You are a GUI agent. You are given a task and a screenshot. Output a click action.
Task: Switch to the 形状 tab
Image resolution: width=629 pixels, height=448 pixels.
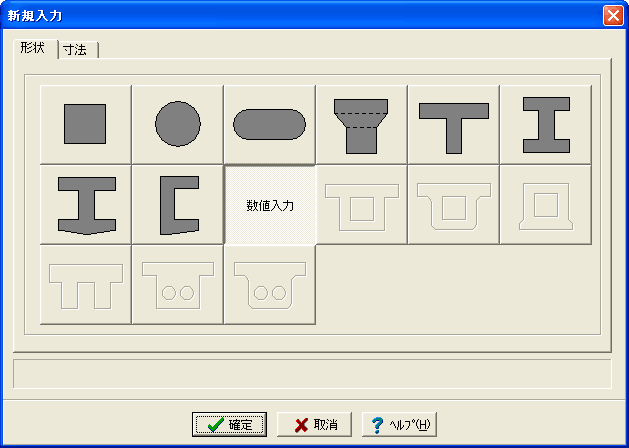tap(36, 49)
